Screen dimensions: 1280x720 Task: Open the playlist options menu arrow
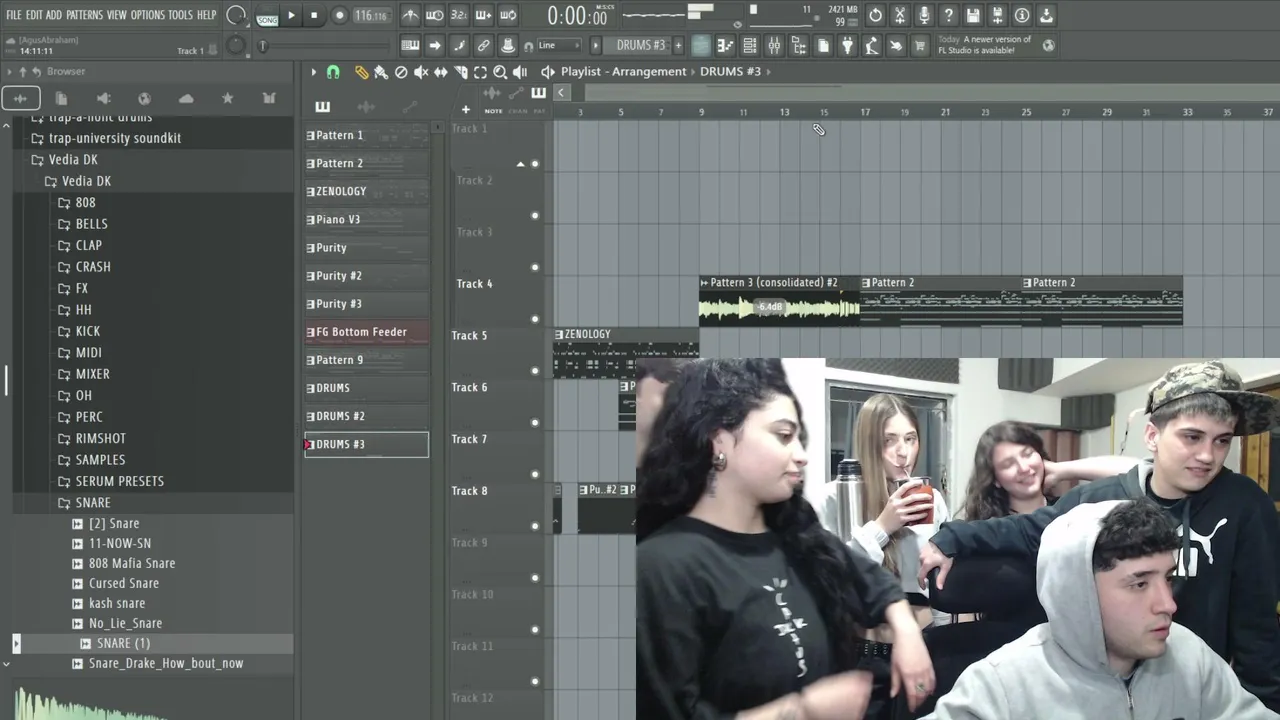pos(313,72)
